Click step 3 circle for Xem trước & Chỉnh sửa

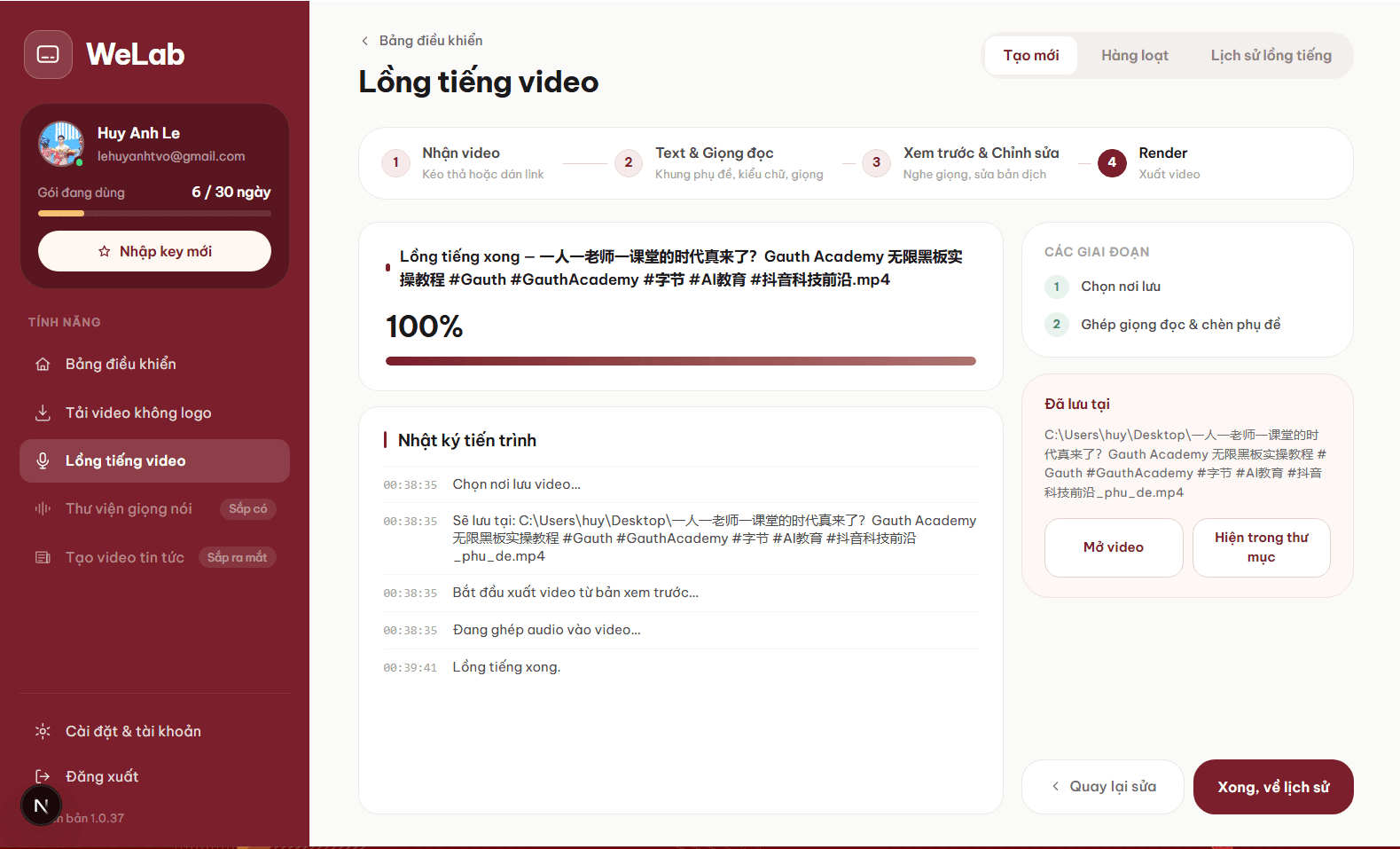coord(876,162)
